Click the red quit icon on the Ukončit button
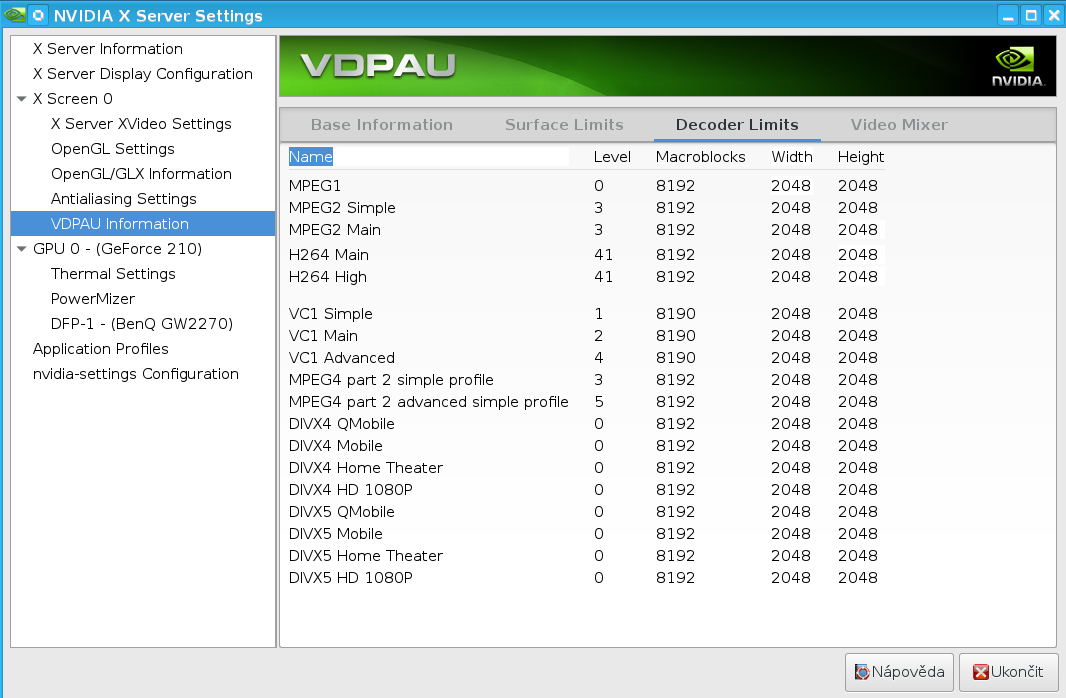 [x=980, y=672]
